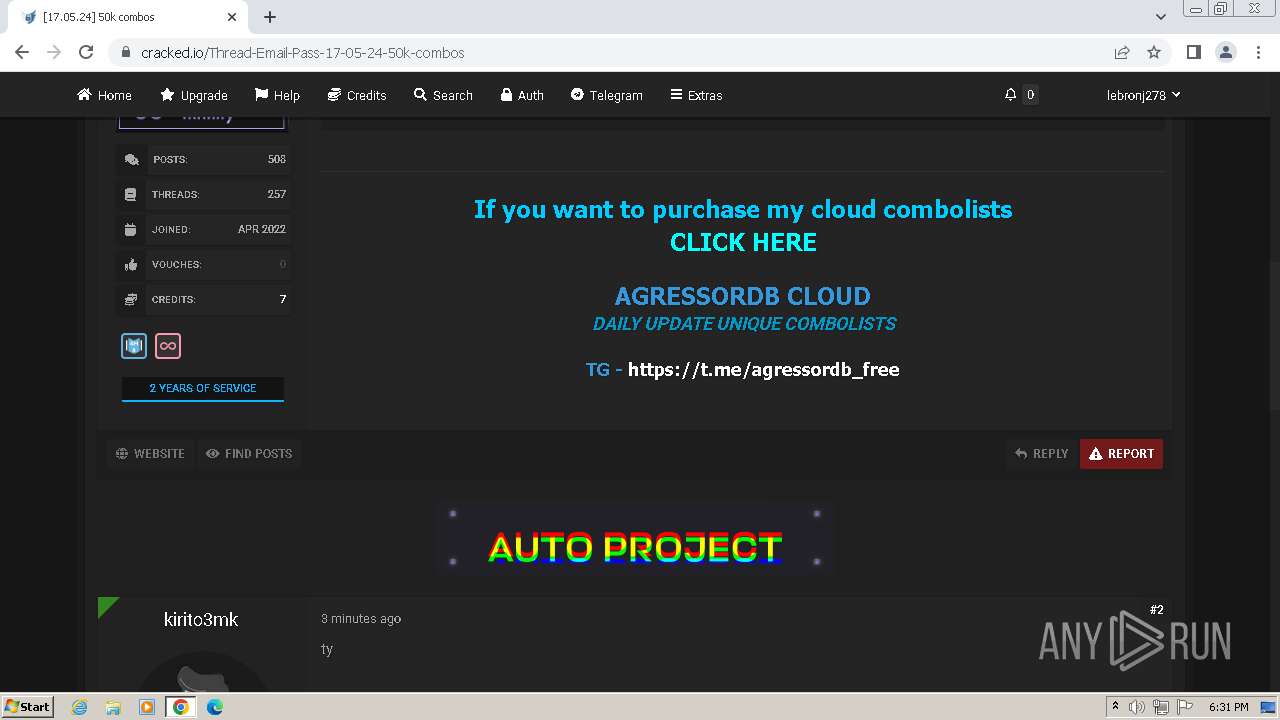The image size is (1280, 720).
Task: View site information lock icon
Action: pos(126,52)
